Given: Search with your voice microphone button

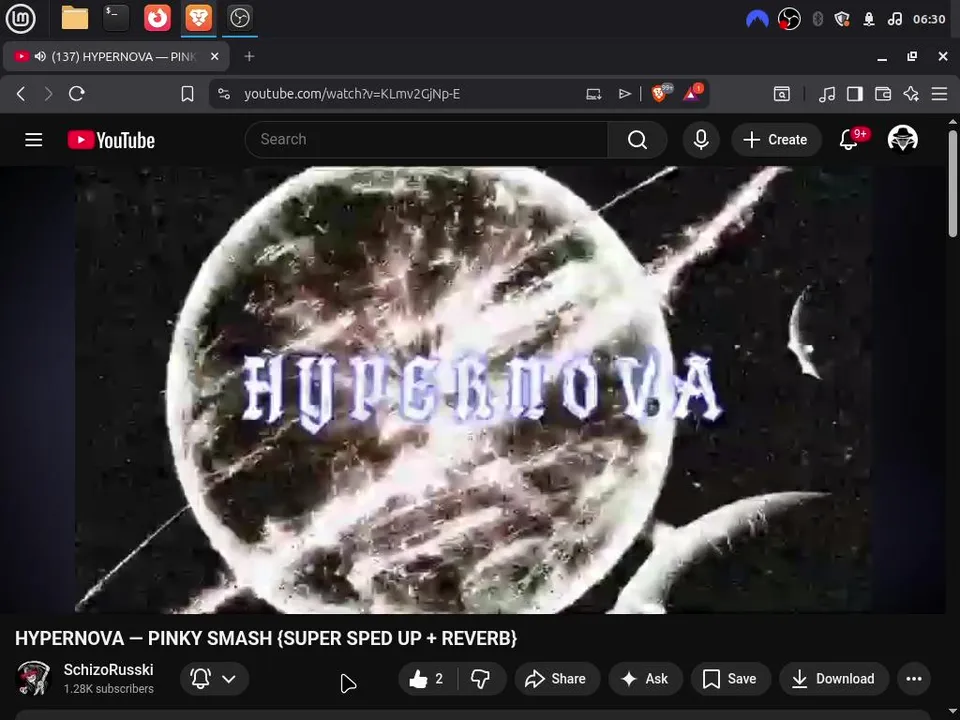Looking at the screenshot, I should point(701,140).
